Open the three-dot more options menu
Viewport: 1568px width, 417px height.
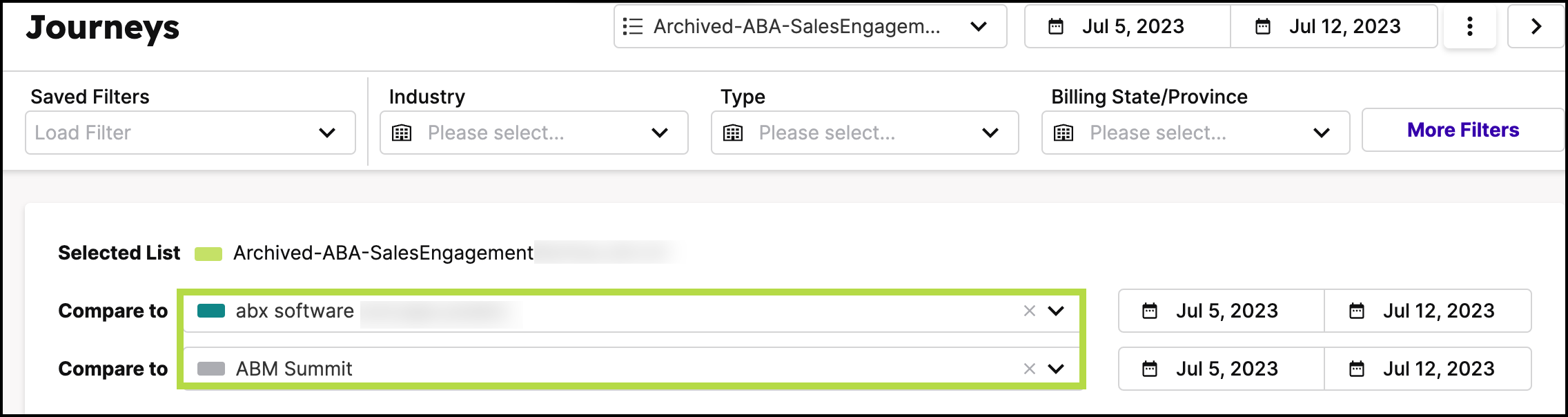[x=1469, y=27]
